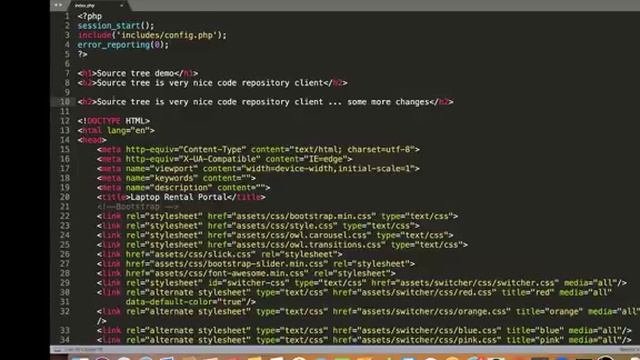The height and width of the screenshot is (360, 640).
Task: Click 'repository client' text on line 8
Action: coord(282,83)
